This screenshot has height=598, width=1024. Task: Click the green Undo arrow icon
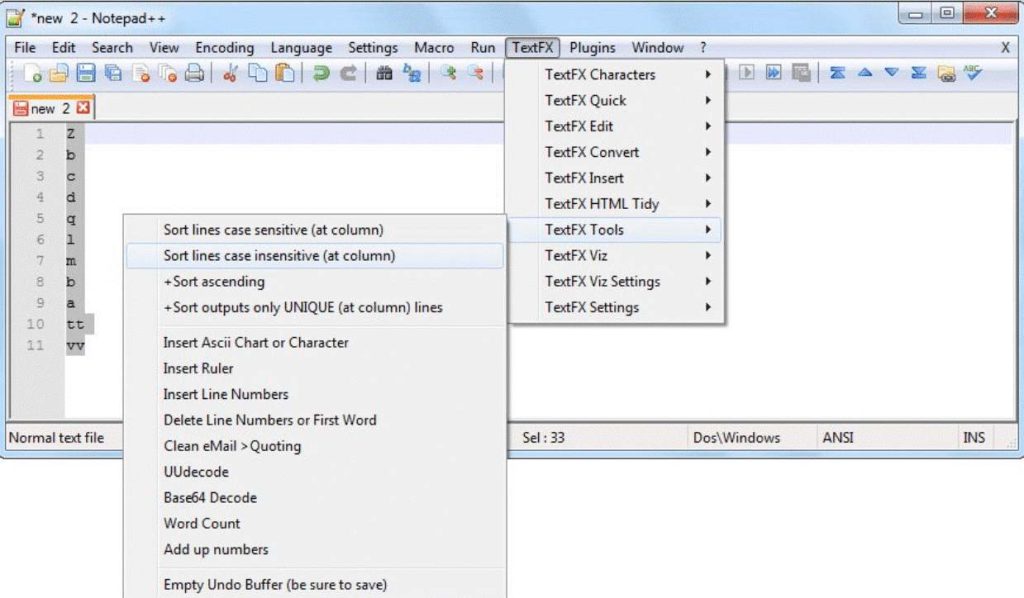[321, 73]
